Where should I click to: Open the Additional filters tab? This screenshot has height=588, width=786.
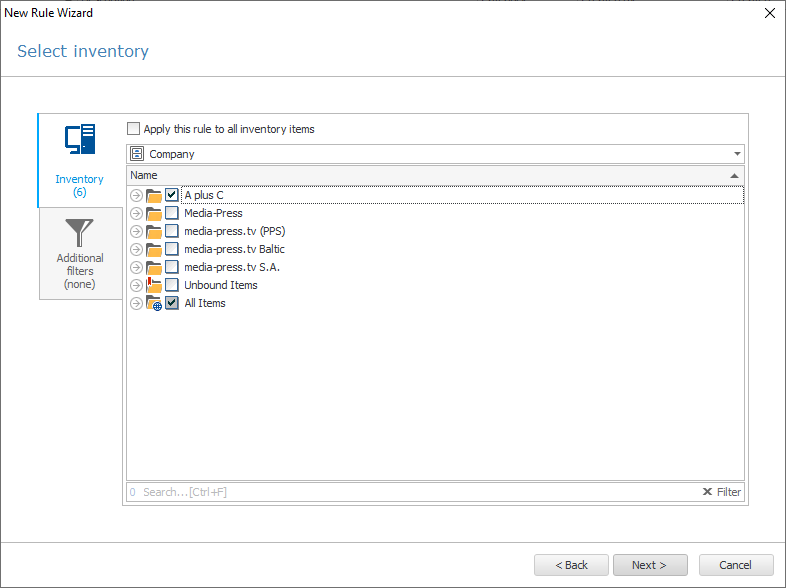[80, 253]
